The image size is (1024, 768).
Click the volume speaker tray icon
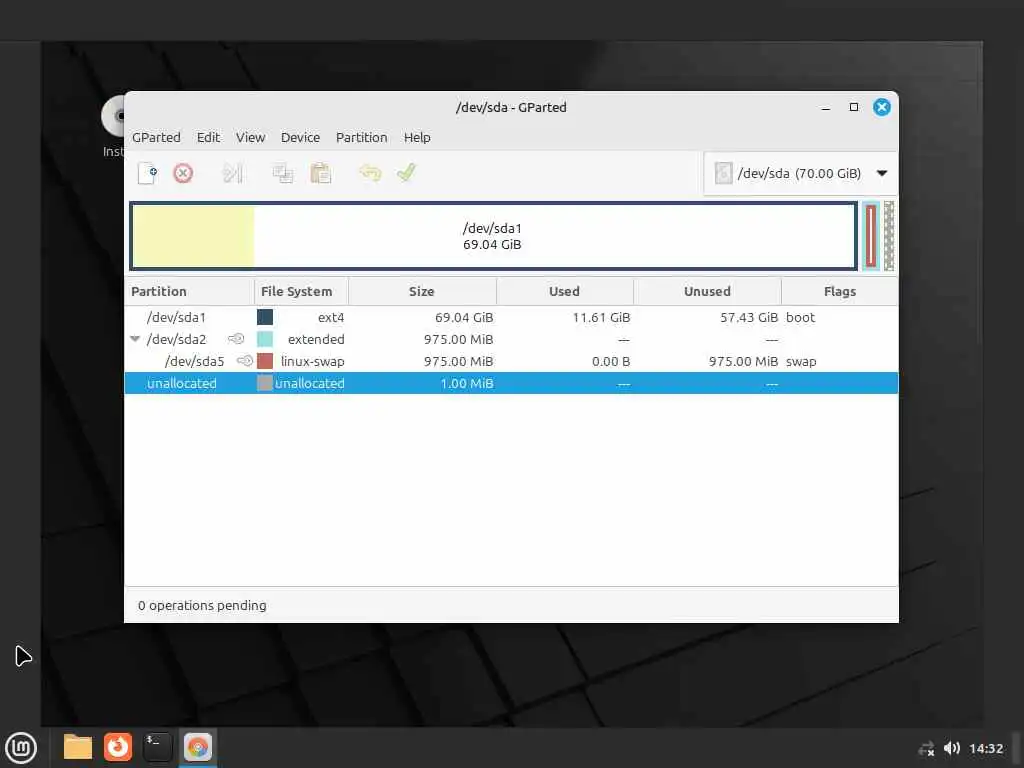coord(952,748)
